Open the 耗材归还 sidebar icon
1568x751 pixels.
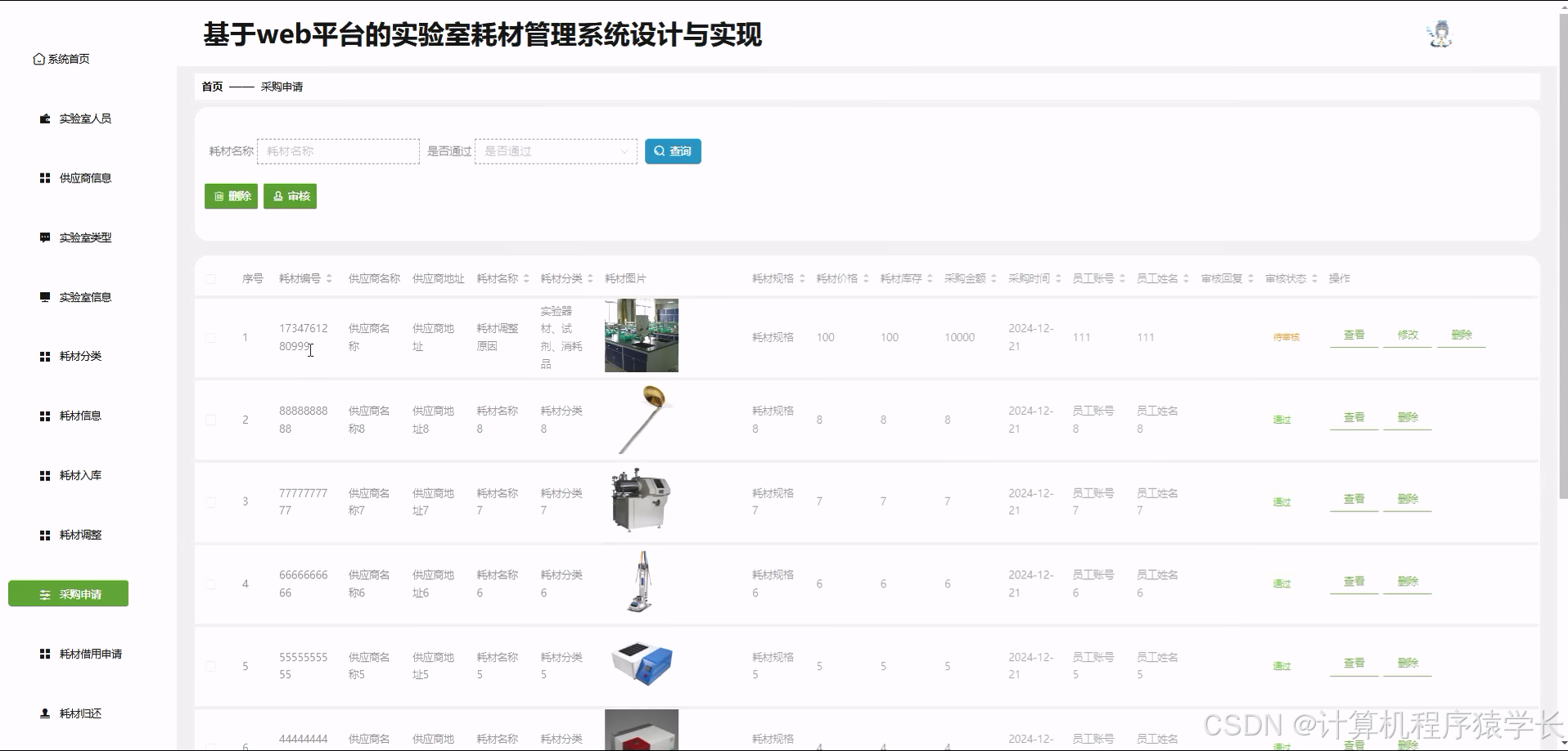click(x=44, y=713)
